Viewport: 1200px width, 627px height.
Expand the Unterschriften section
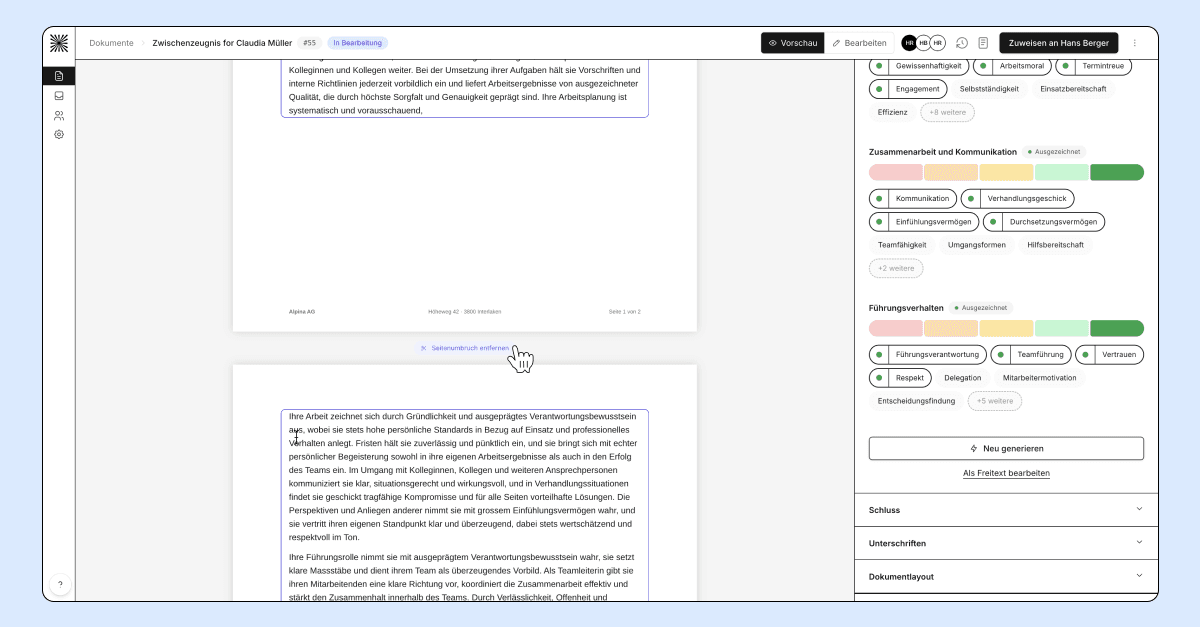click(x=1006, y=543)
